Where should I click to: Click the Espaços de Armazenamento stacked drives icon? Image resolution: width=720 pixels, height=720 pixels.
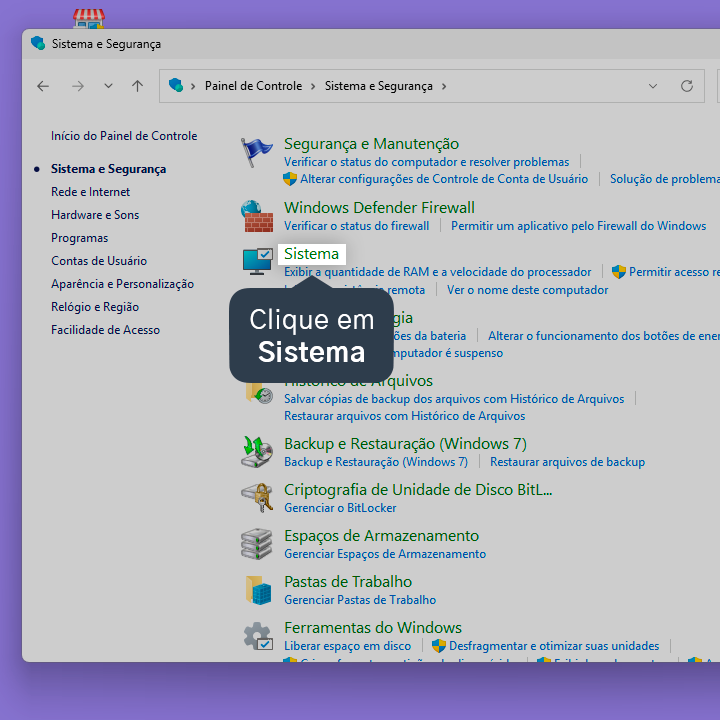(257, 544)
